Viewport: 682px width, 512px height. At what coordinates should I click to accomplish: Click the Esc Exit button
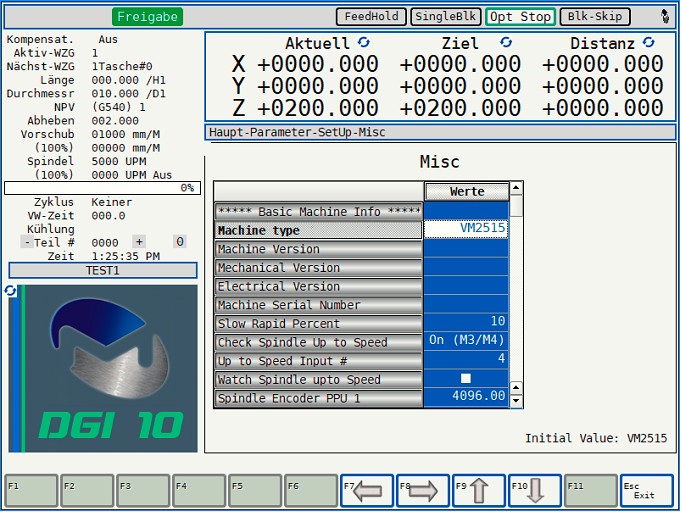coord(647,491)
